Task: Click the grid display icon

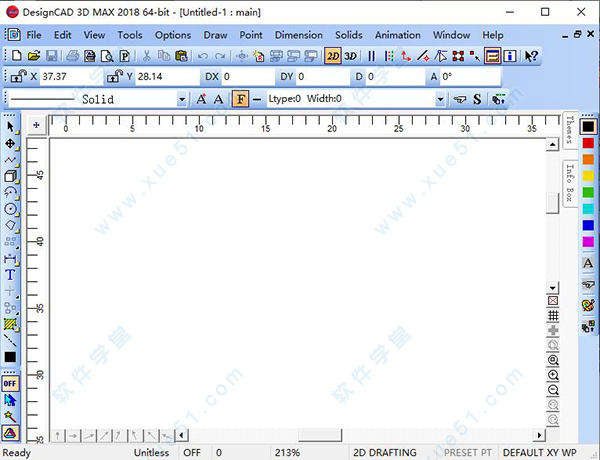Action: (x=553, y=315)
